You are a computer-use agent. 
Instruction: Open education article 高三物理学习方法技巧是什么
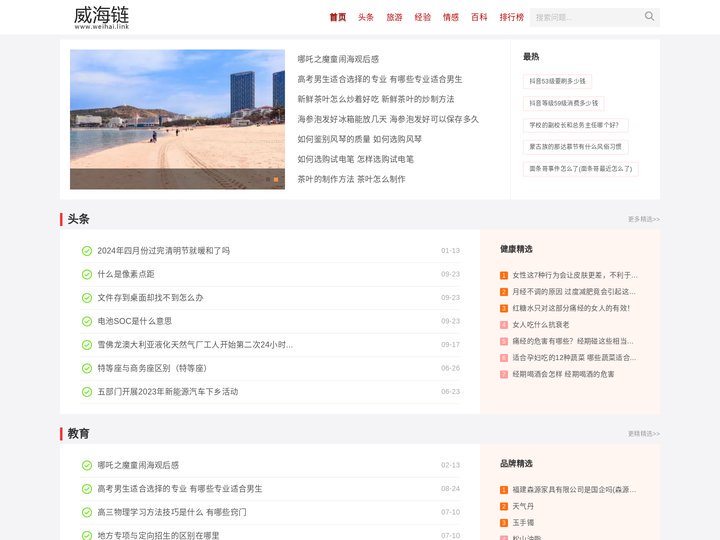(x=172, y=512)
